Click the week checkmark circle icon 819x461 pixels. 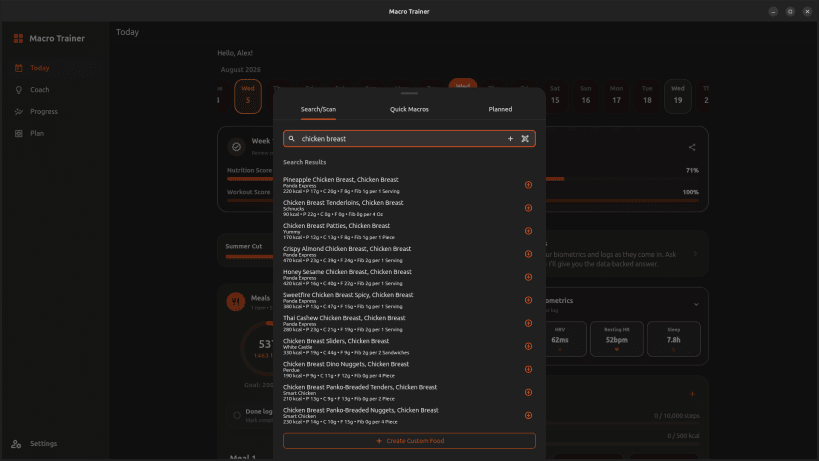[x=236, y=147]
